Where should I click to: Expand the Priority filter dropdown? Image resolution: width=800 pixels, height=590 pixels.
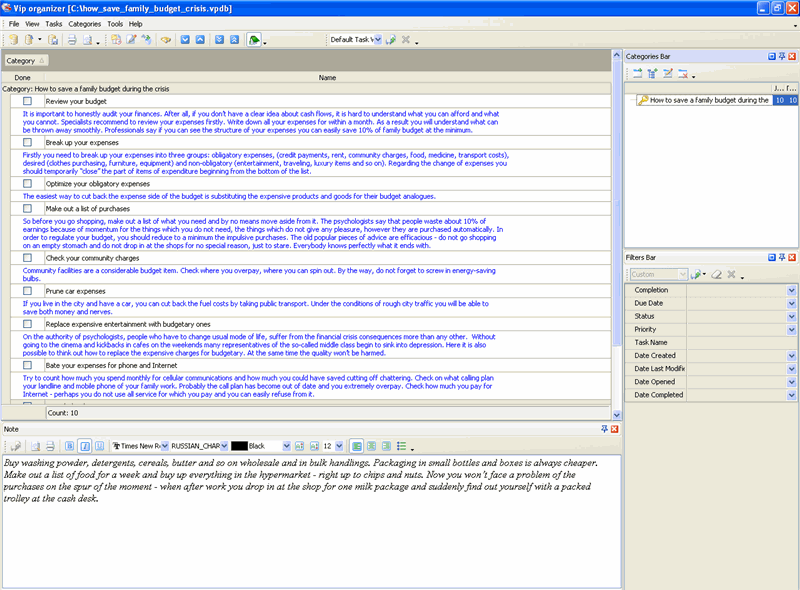(791, 330)
